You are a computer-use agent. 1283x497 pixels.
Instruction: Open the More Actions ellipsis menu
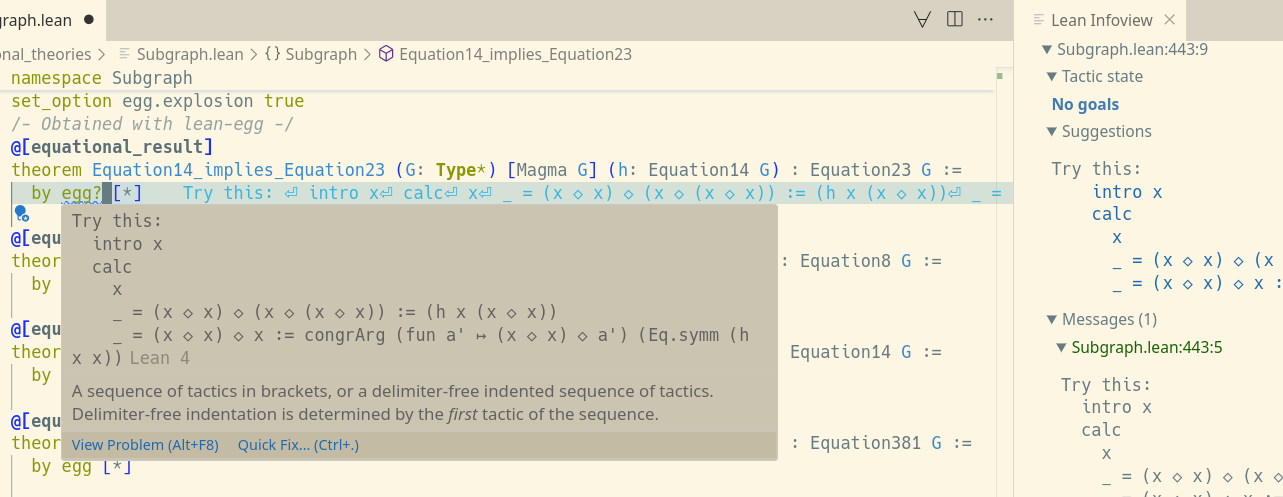pos(985,19)
